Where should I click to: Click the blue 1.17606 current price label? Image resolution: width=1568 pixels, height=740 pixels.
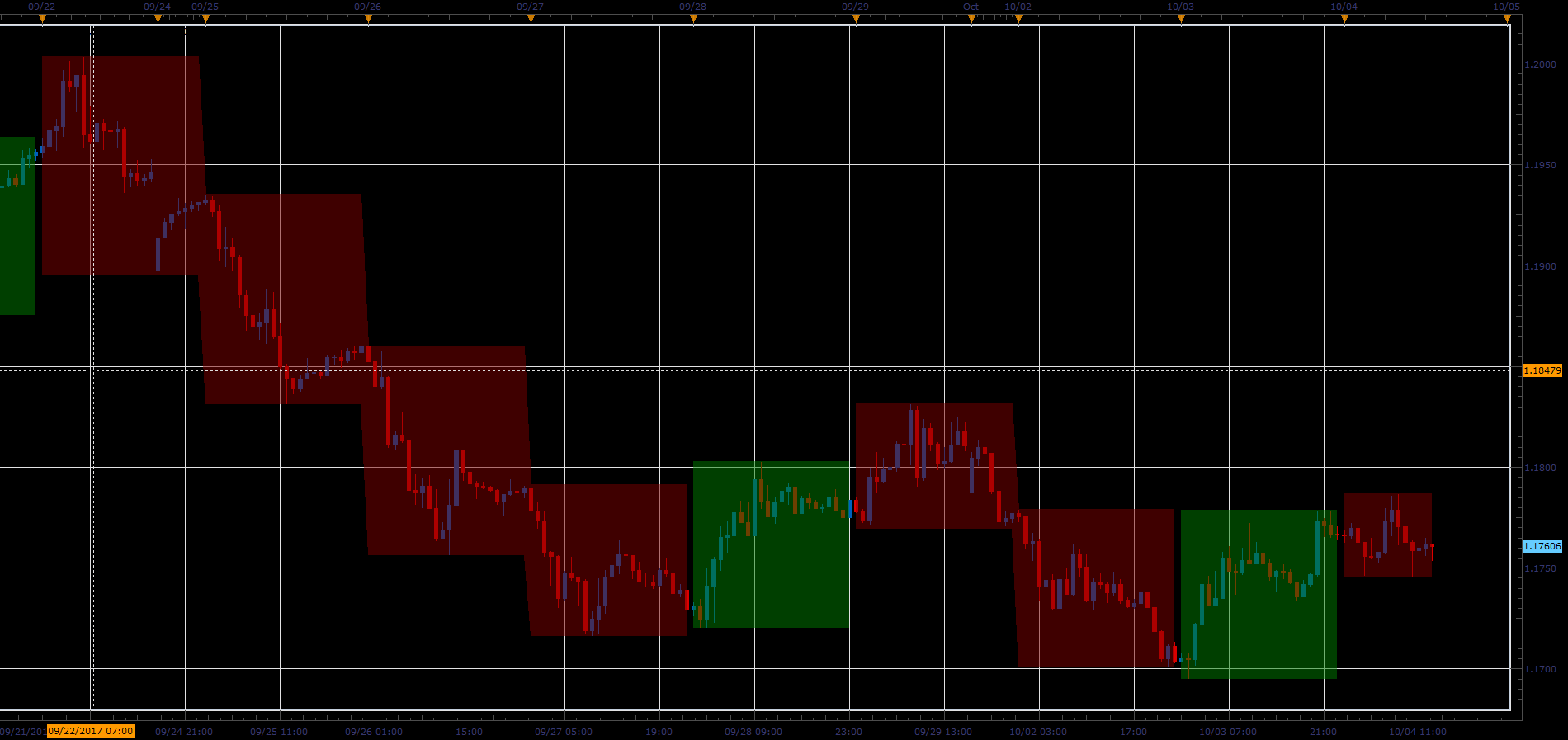click(1542, 546)
